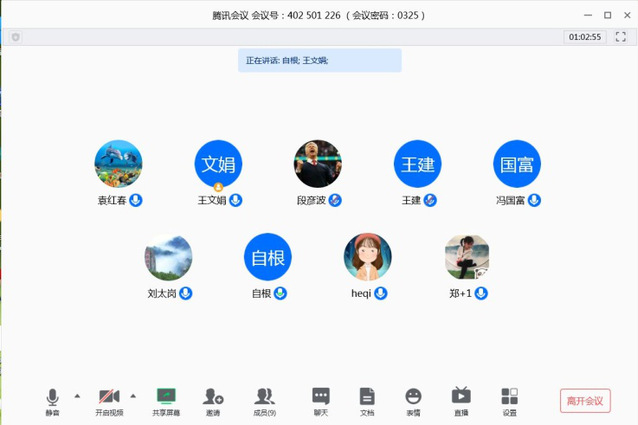The height and width of the screenshot is (425, 638).
Task: Open the settings icon in the toolbar
Action: [509, 398]
